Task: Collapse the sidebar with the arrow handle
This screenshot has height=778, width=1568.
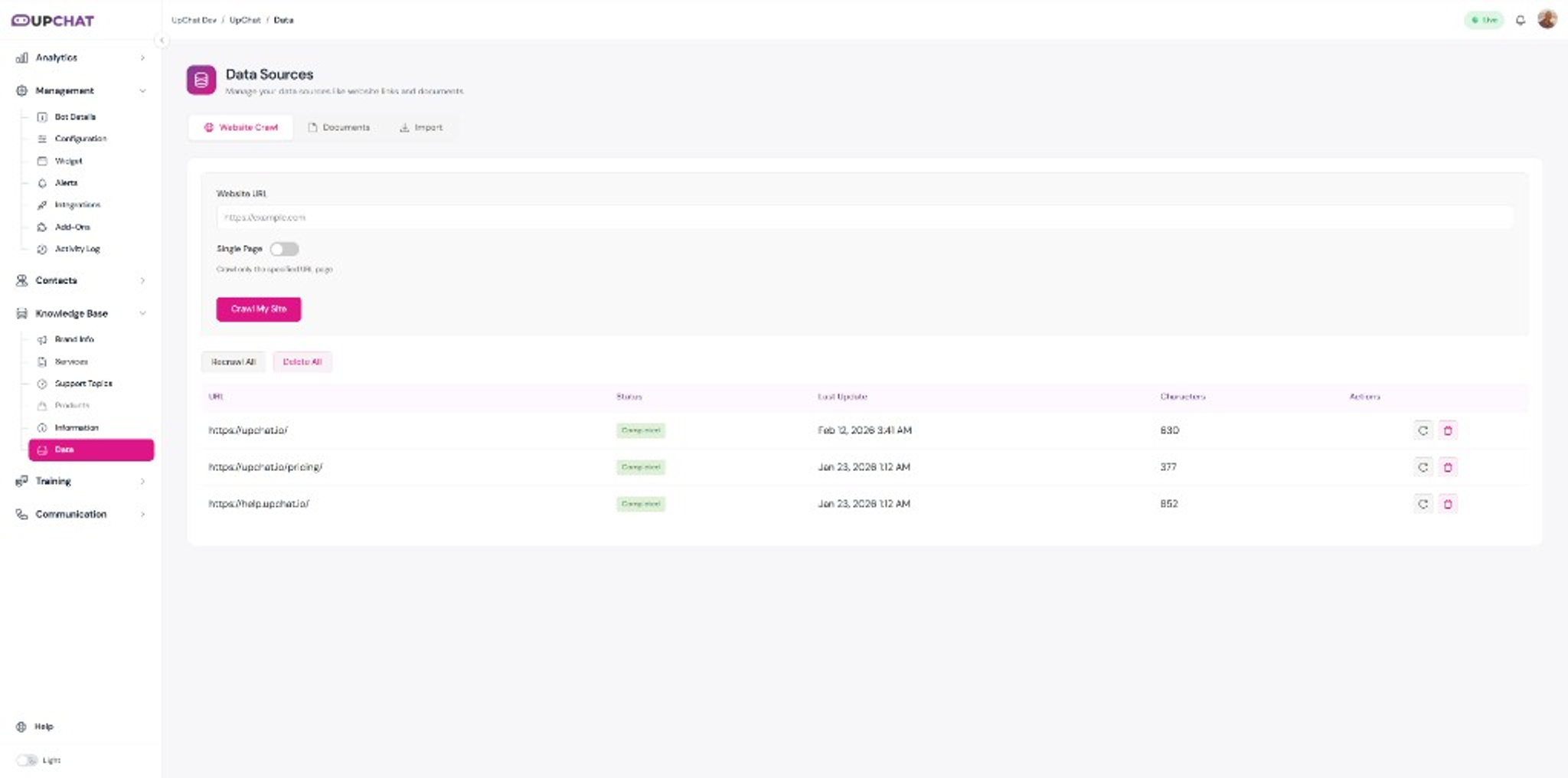Action: coord(162,41)
